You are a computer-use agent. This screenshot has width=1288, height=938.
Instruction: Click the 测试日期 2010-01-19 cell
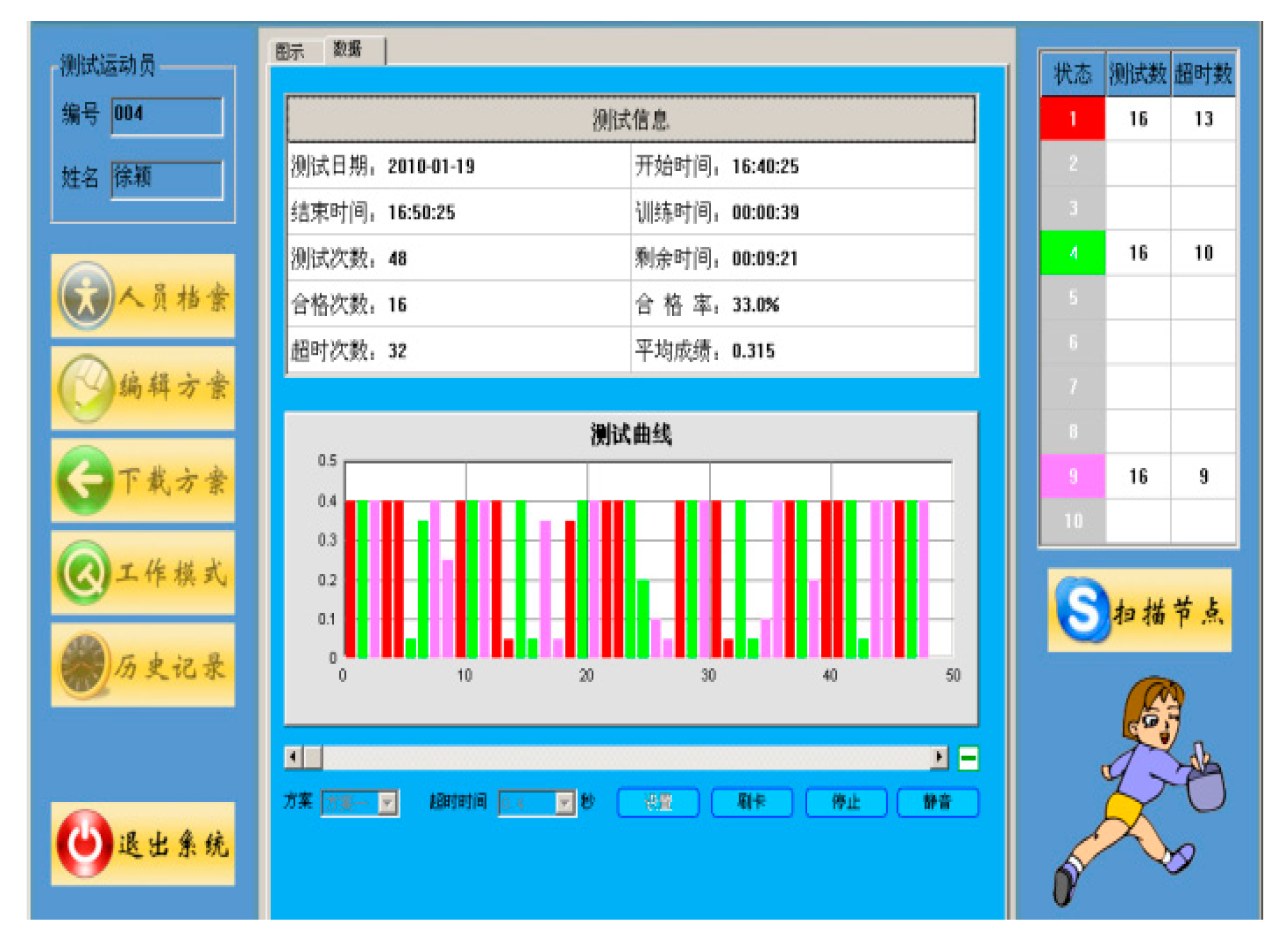point(459,166)
